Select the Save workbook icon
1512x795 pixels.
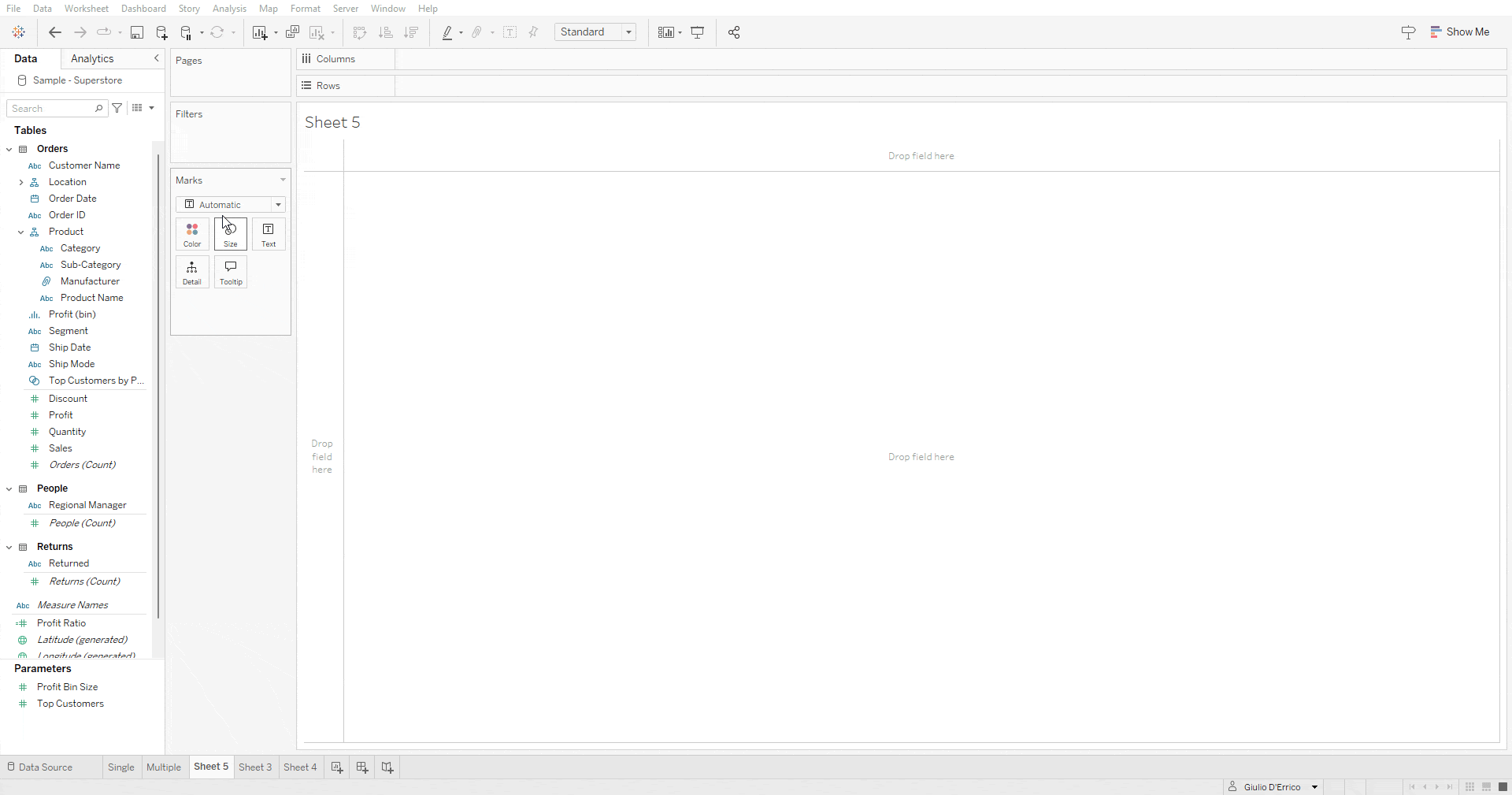tap(137, 32)
